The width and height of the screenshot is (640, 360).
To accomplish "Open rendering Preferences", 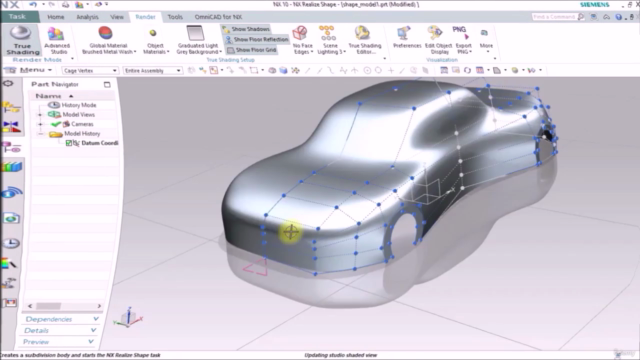I will click(407, 38).
